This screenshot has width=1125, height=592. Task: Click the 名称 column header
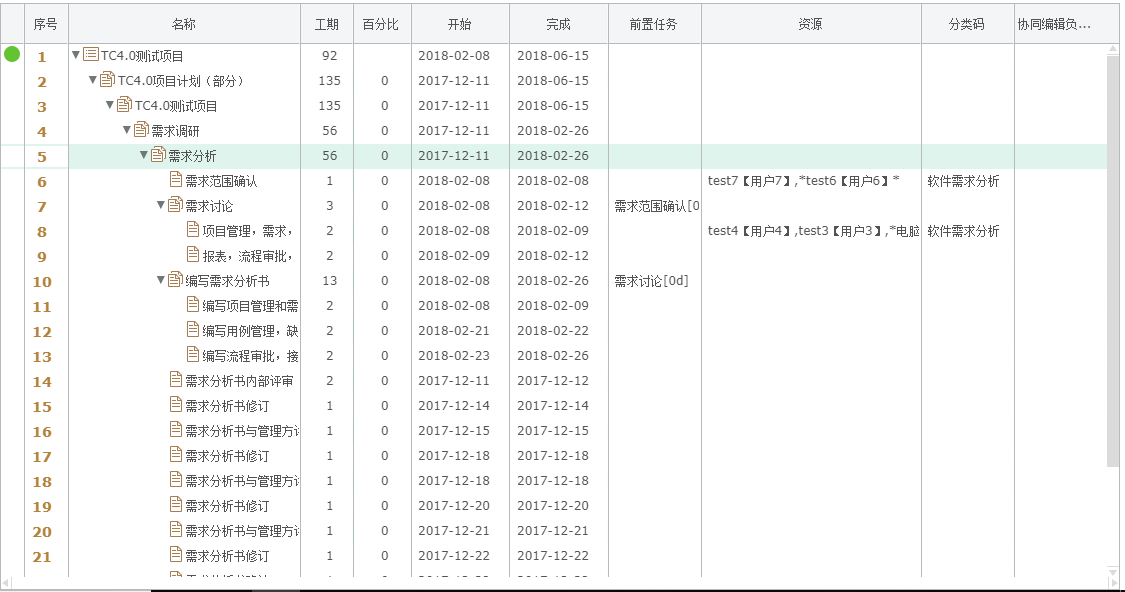(x=184, y=24)
